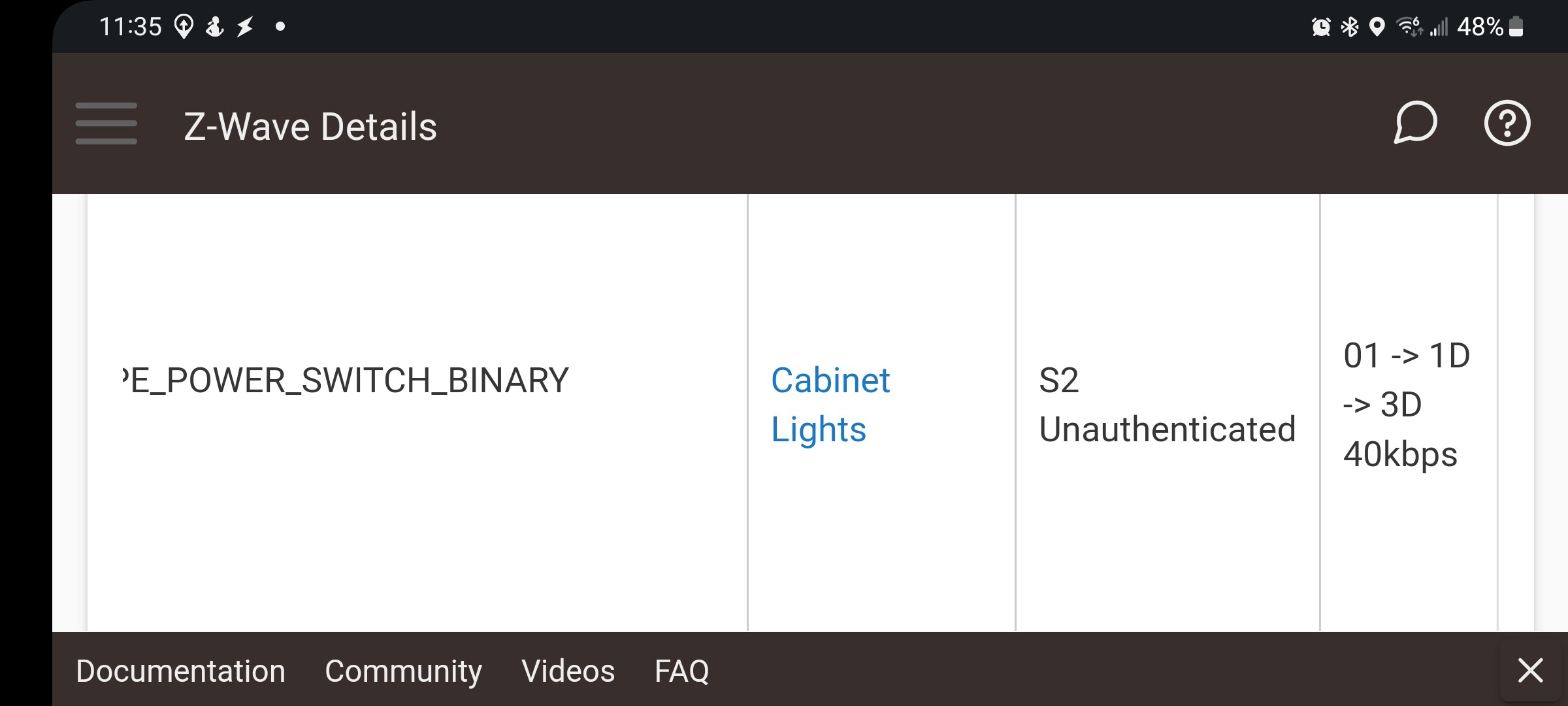
Task: Tap the lightning bolt notification icon
Action: [245, 27]
